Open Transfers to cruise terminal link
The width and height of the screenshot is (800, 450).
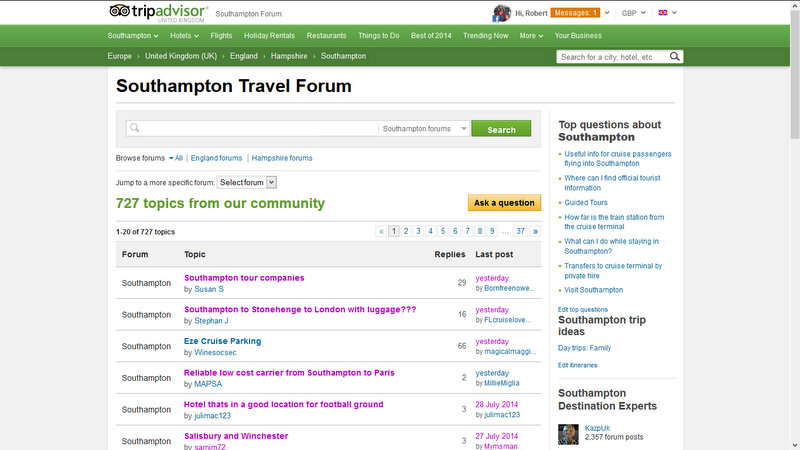(x=613, y=271)
